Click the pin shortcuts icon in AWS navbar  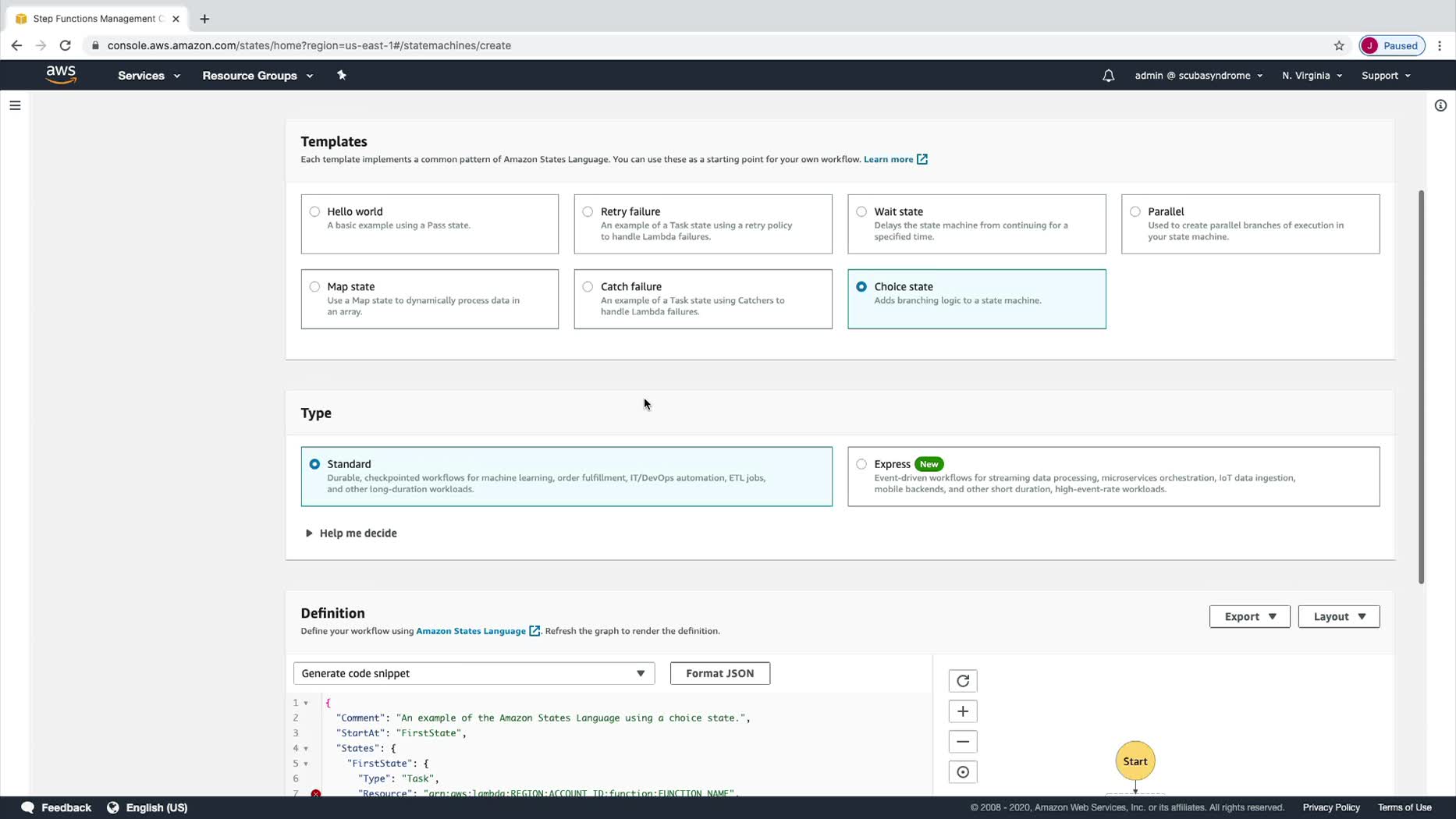[x=341, y=75]
